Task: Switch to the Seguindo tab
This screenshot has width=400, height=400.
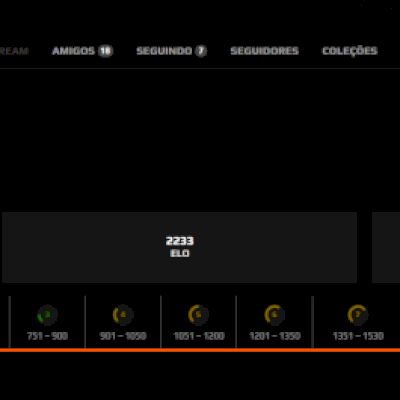Action: pos(172,51)
